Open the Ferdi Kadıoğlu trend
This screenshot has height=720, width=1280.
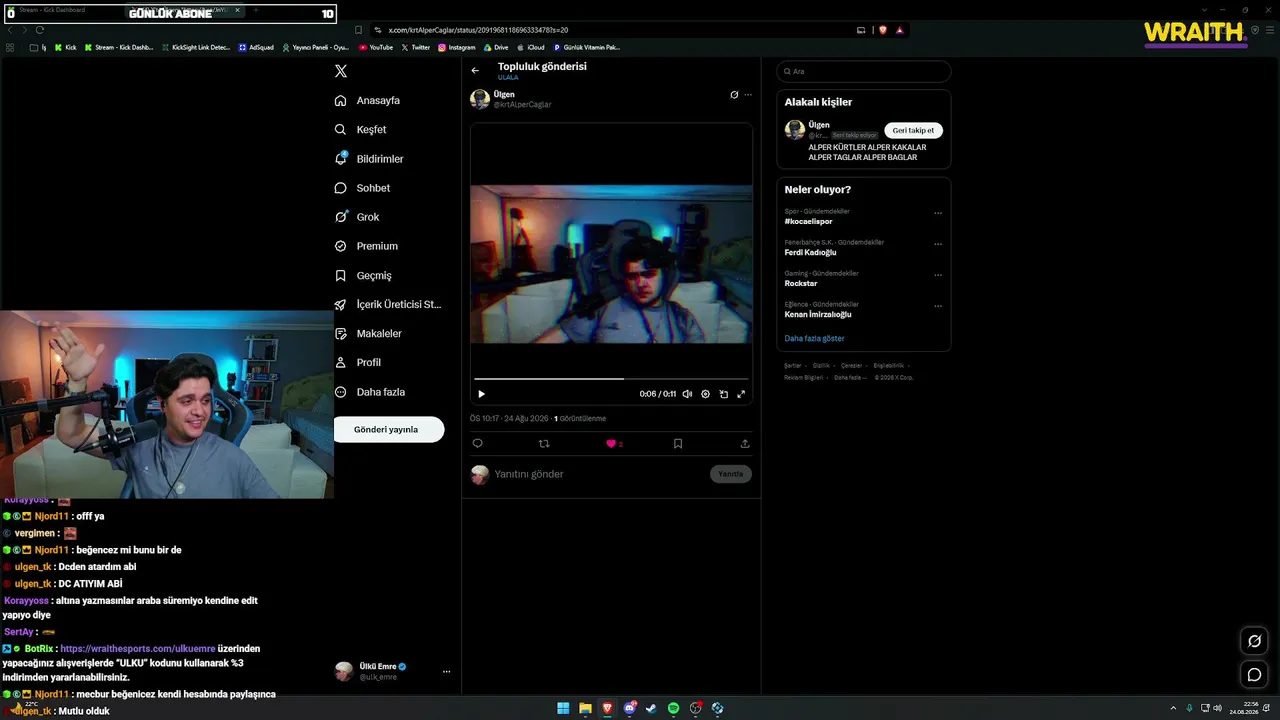click(810, 253)
